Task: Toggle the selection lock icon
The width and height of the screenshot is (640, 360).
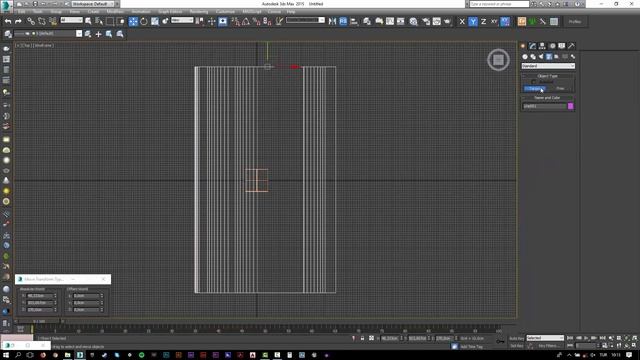Action: (x=362, y=338)
